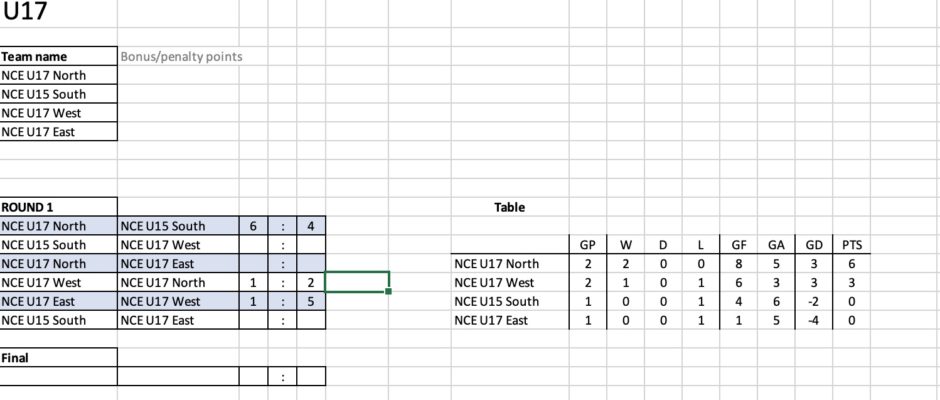
Task: Select home score 6 in first match
Action: click(253, 226)
